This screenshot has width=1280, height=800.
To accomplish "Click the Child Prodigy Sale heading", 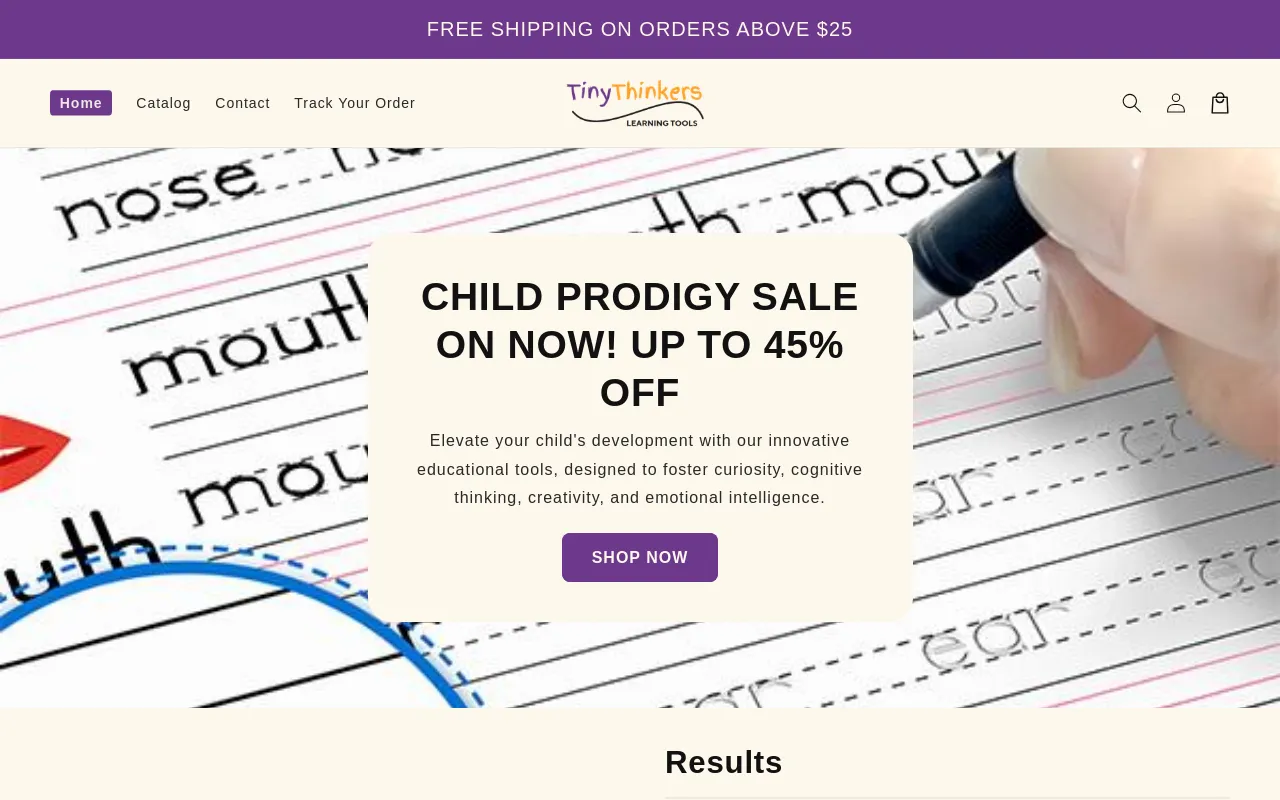I will [x=640, y=344].
